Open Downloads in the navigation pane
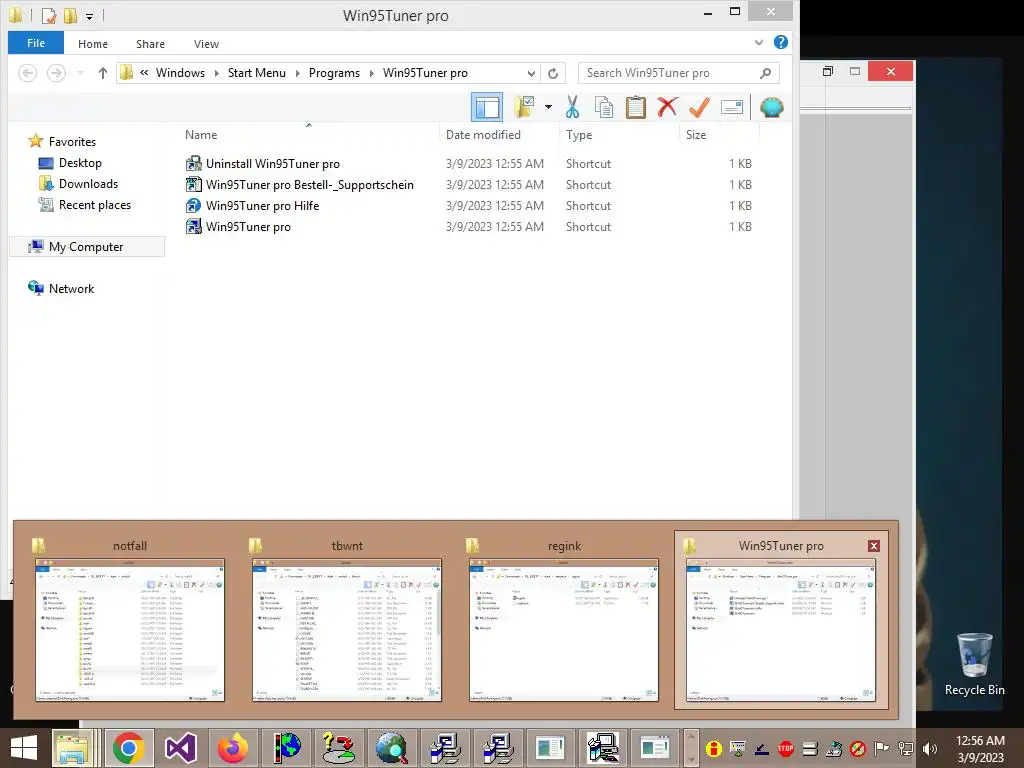Screen dimensions: 1024x768 pos(78,184)
